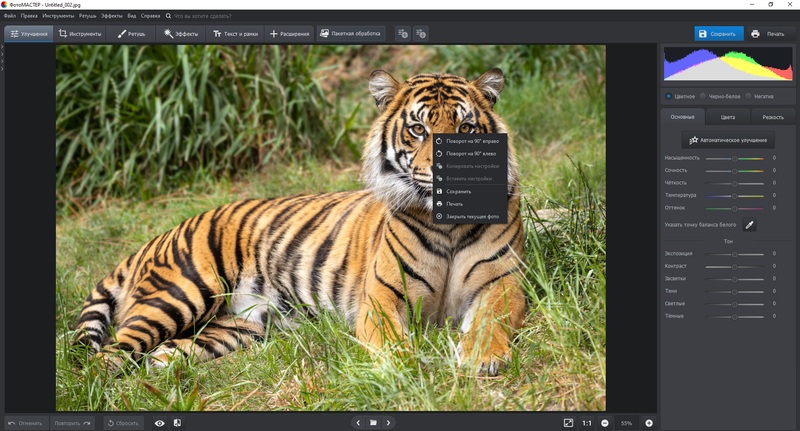Select the Цветное radio option

click(x=669, y=96)
